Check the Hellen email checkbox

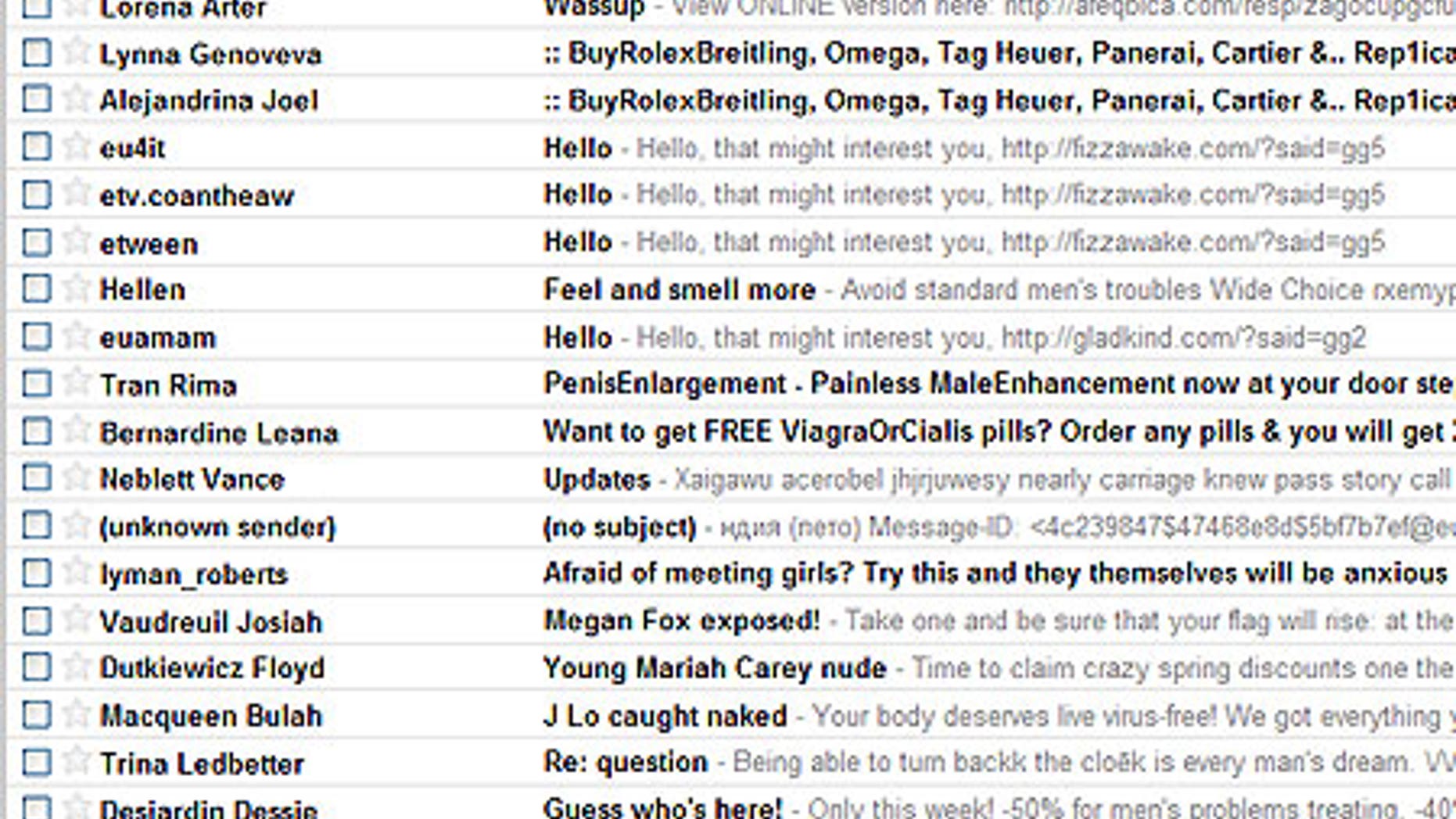[x=37, y=289]
